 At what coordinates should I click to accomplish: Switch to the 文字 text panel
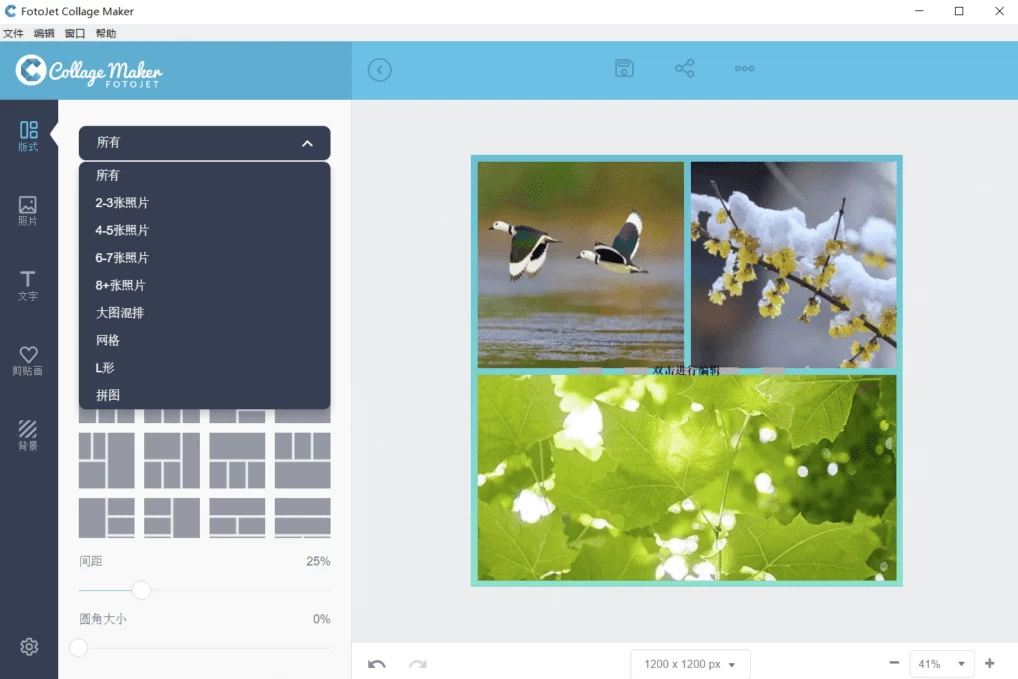click(x=27, y=284)
